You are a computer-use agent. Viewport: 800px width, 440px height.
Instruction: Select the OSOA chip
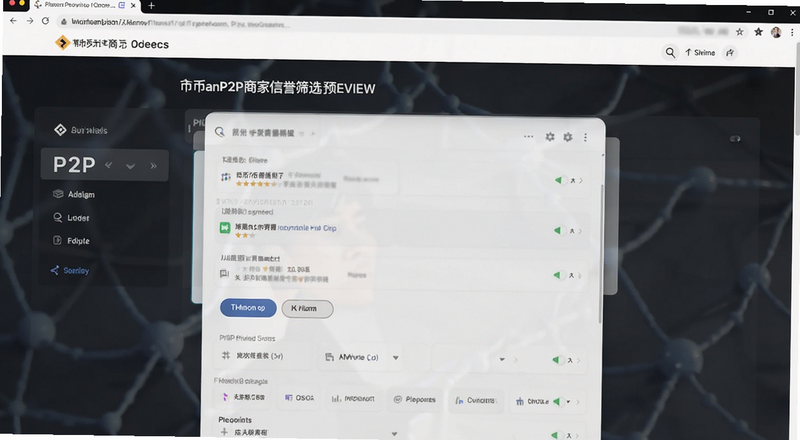(299, 398)
